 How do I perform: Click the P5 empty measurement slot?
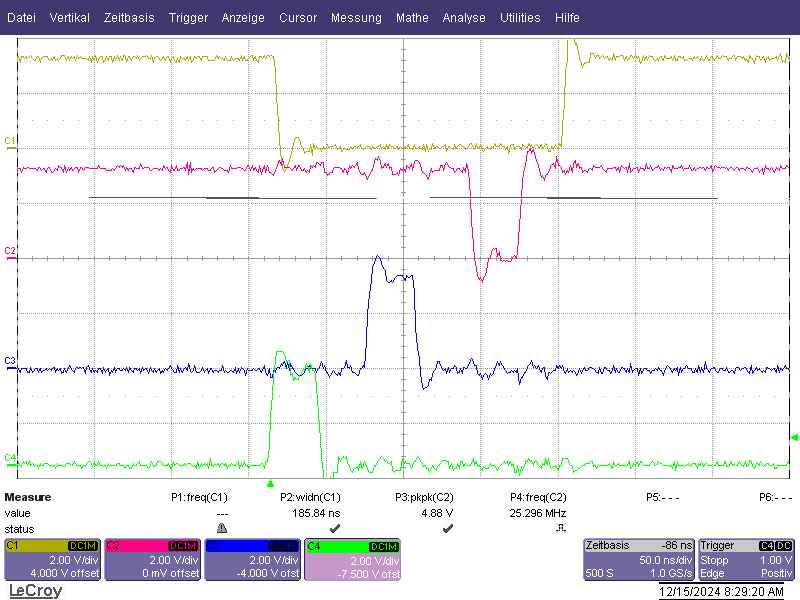tap(663, 497)
